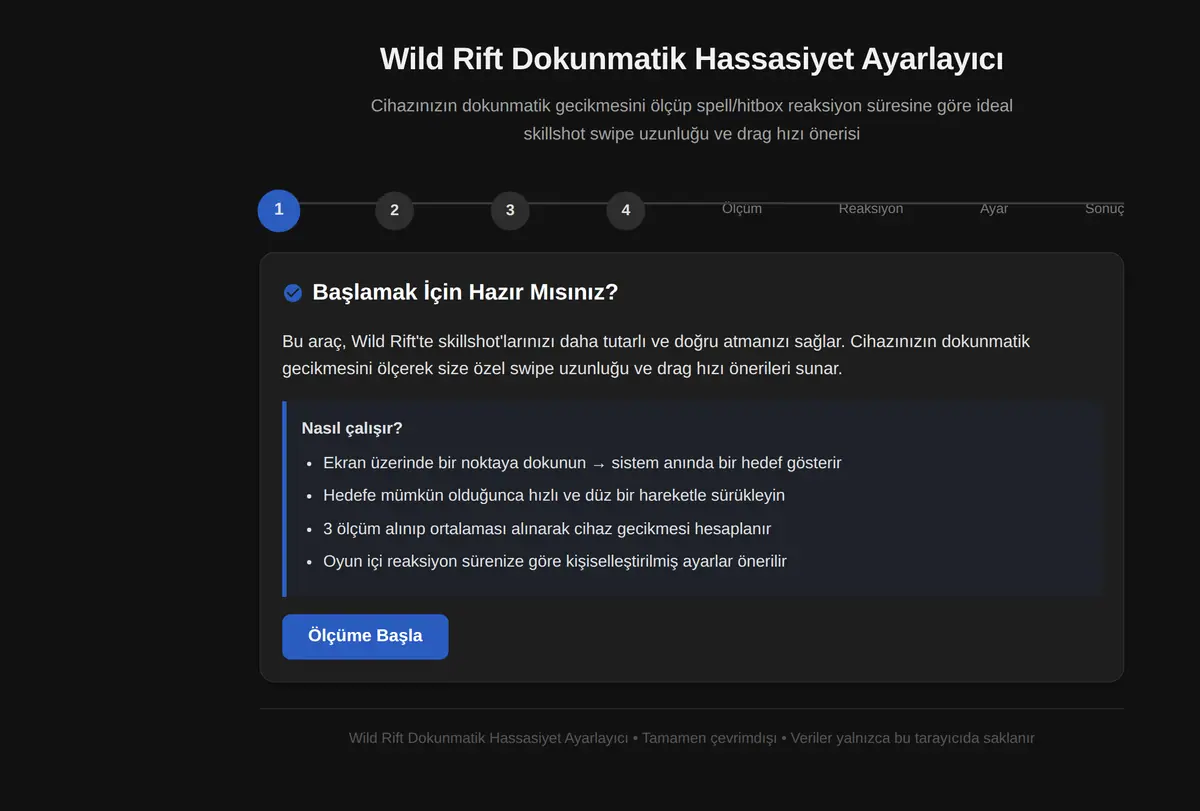Viewport: 1200px width, 811px height.
Task: Click bullet '3 ölçüm alınıp ortalaması alınarak'
Action: (547, 528)
